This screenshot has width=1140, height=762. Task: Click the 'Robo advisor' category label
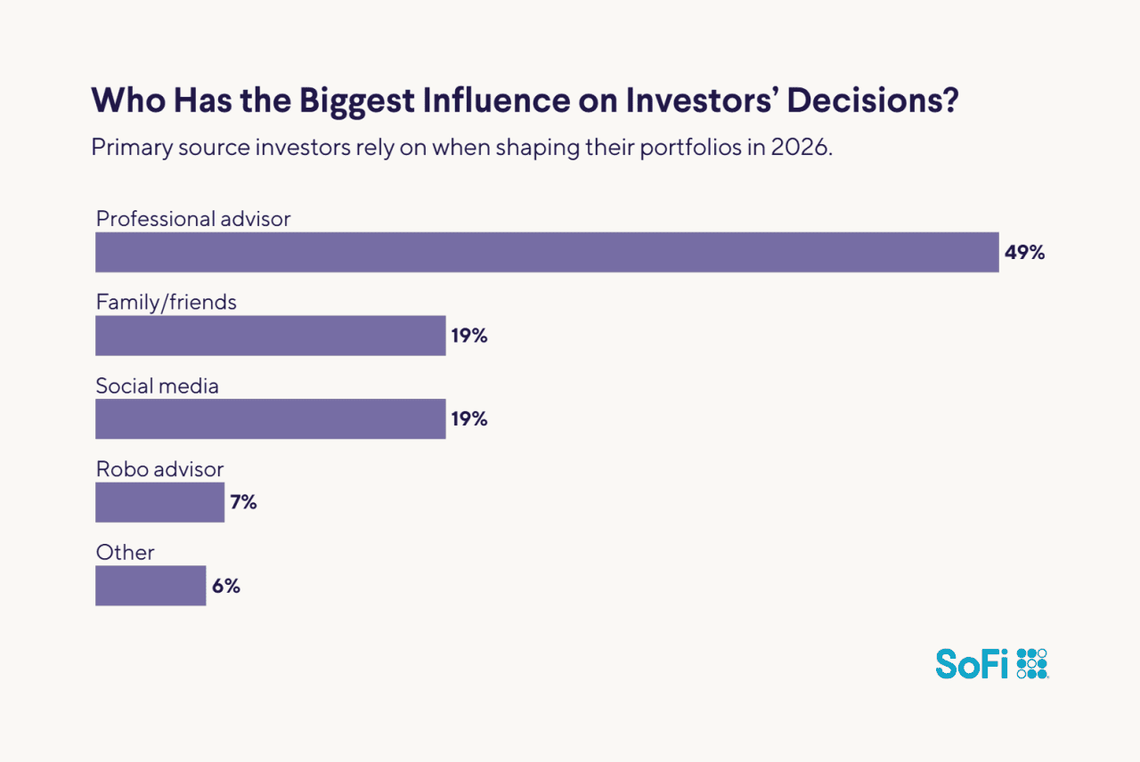pyautogui.click(x=160, y=468)
